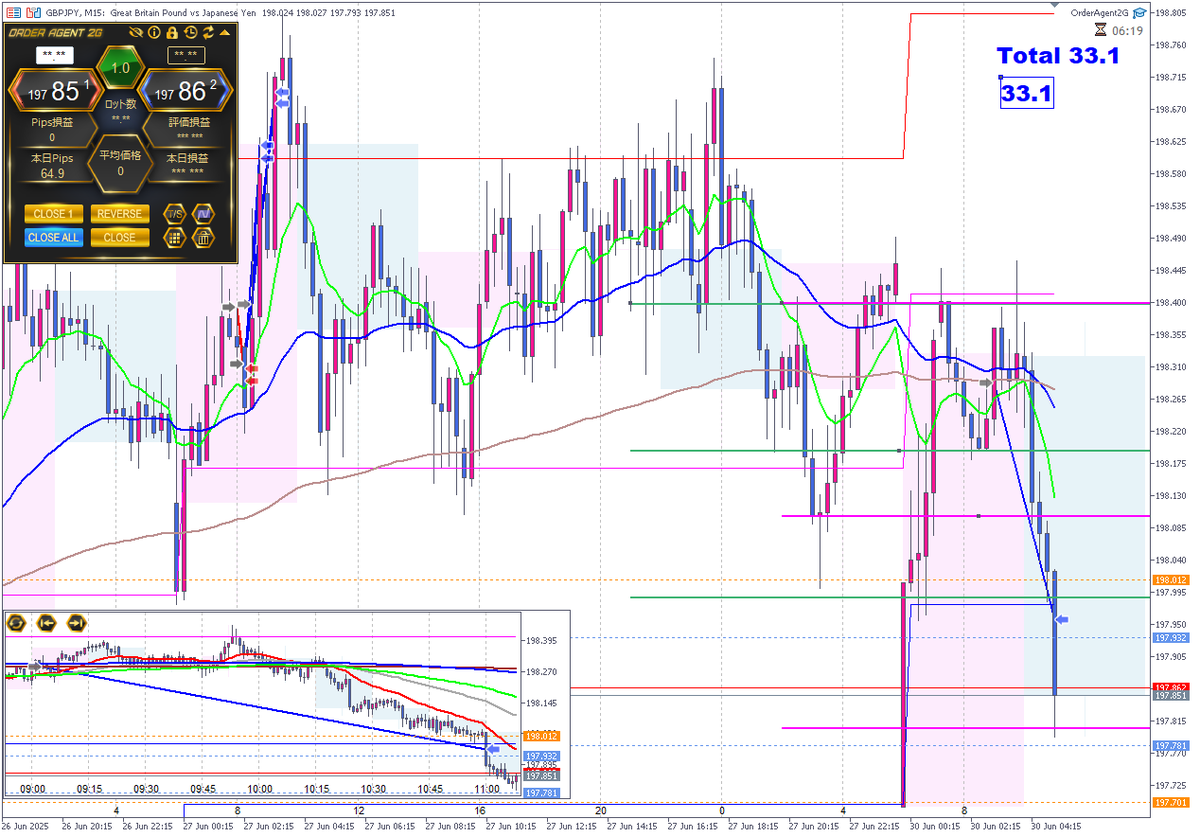Toggle the wave chart hexagon icon
The image size is (1200, 837).
tap(203, 214)
